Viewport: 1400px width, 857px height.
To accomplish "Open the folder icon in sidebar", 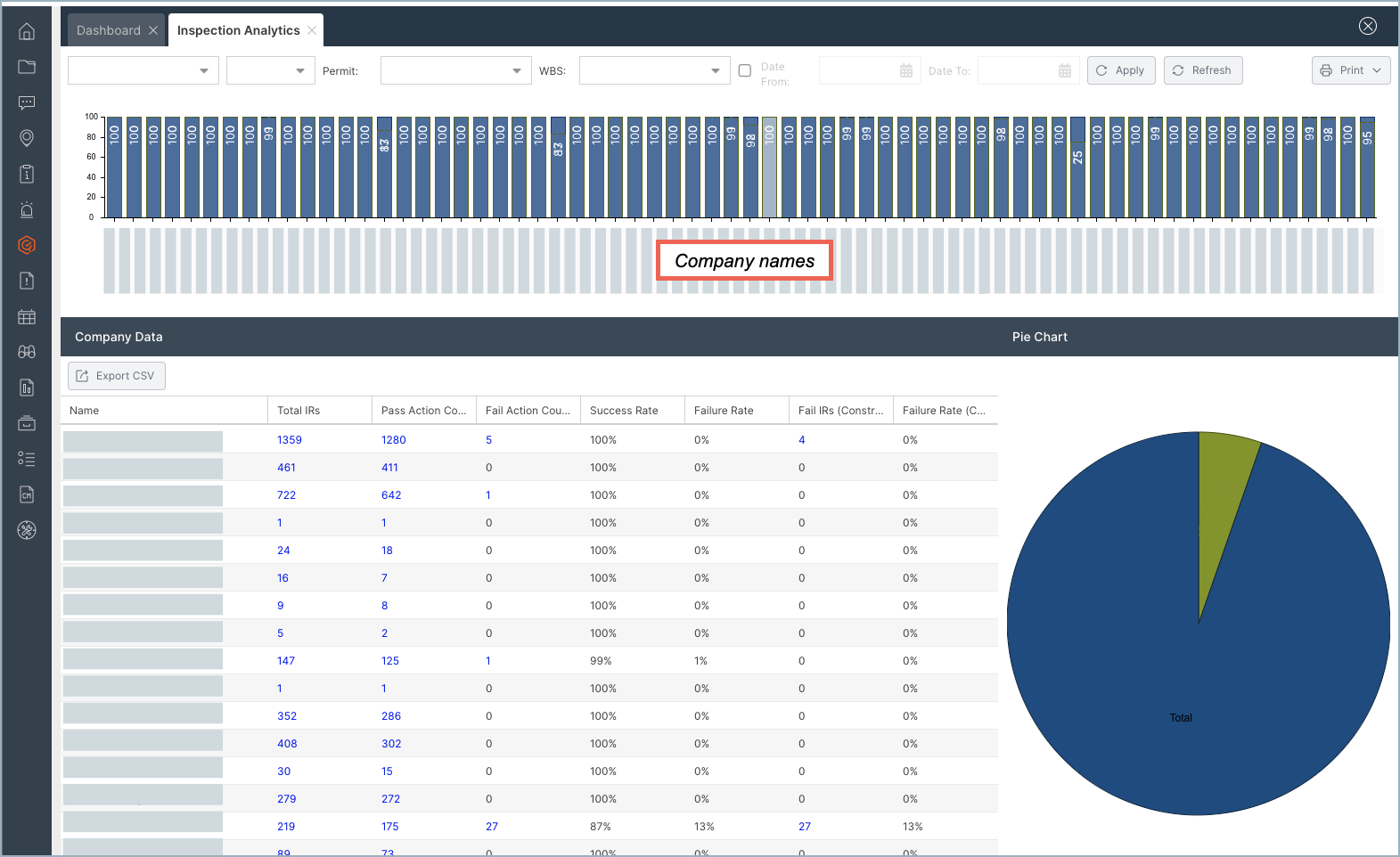I will [x=27, y=67].
